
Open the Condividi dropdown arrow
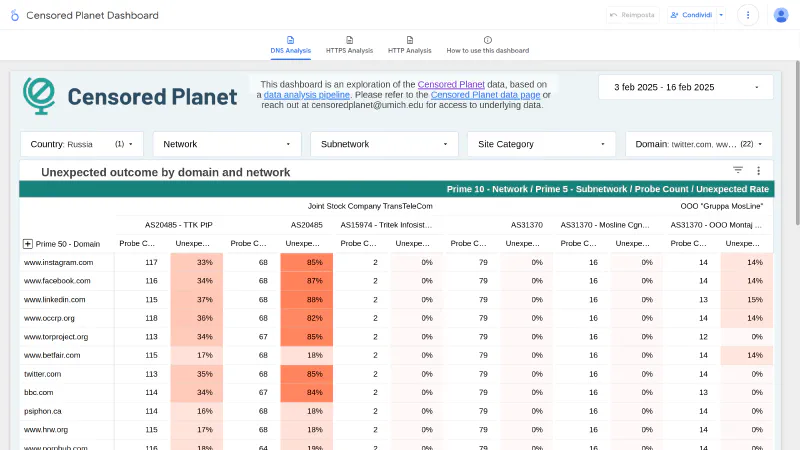[x=721, y=15]
